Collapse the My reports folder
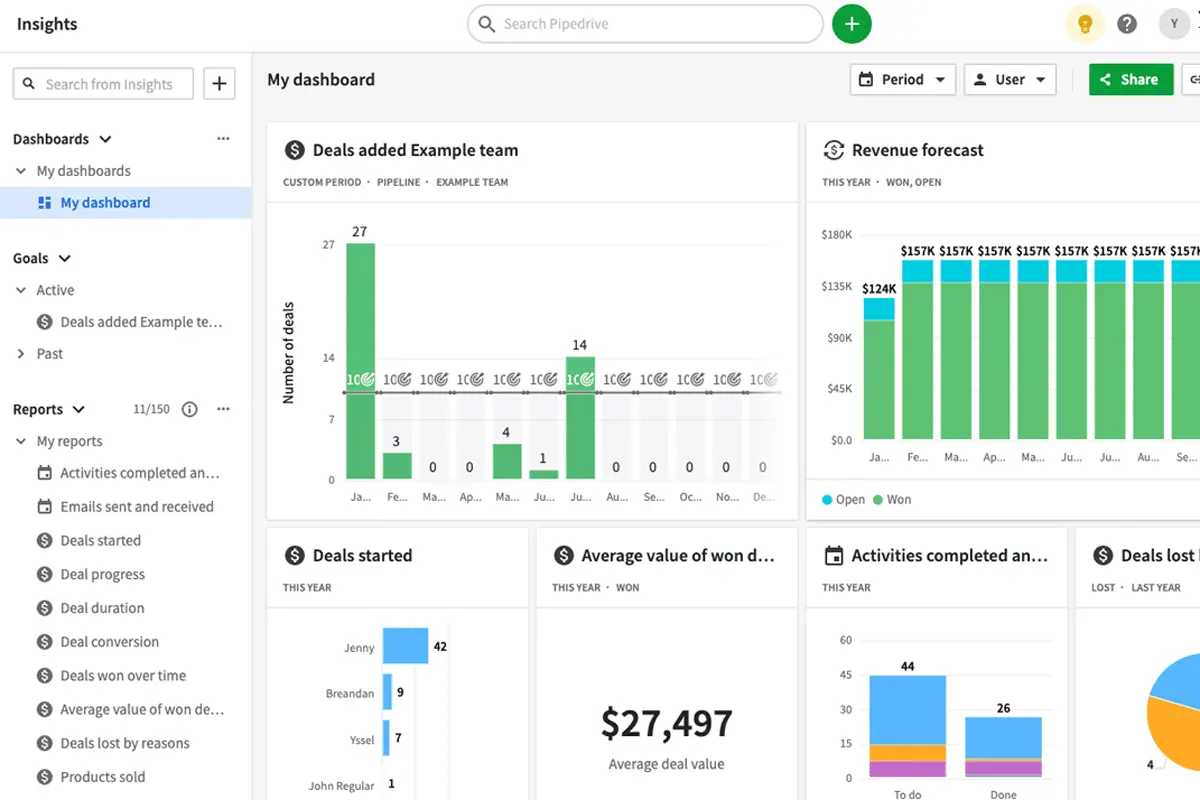 (x=21, y=441)
